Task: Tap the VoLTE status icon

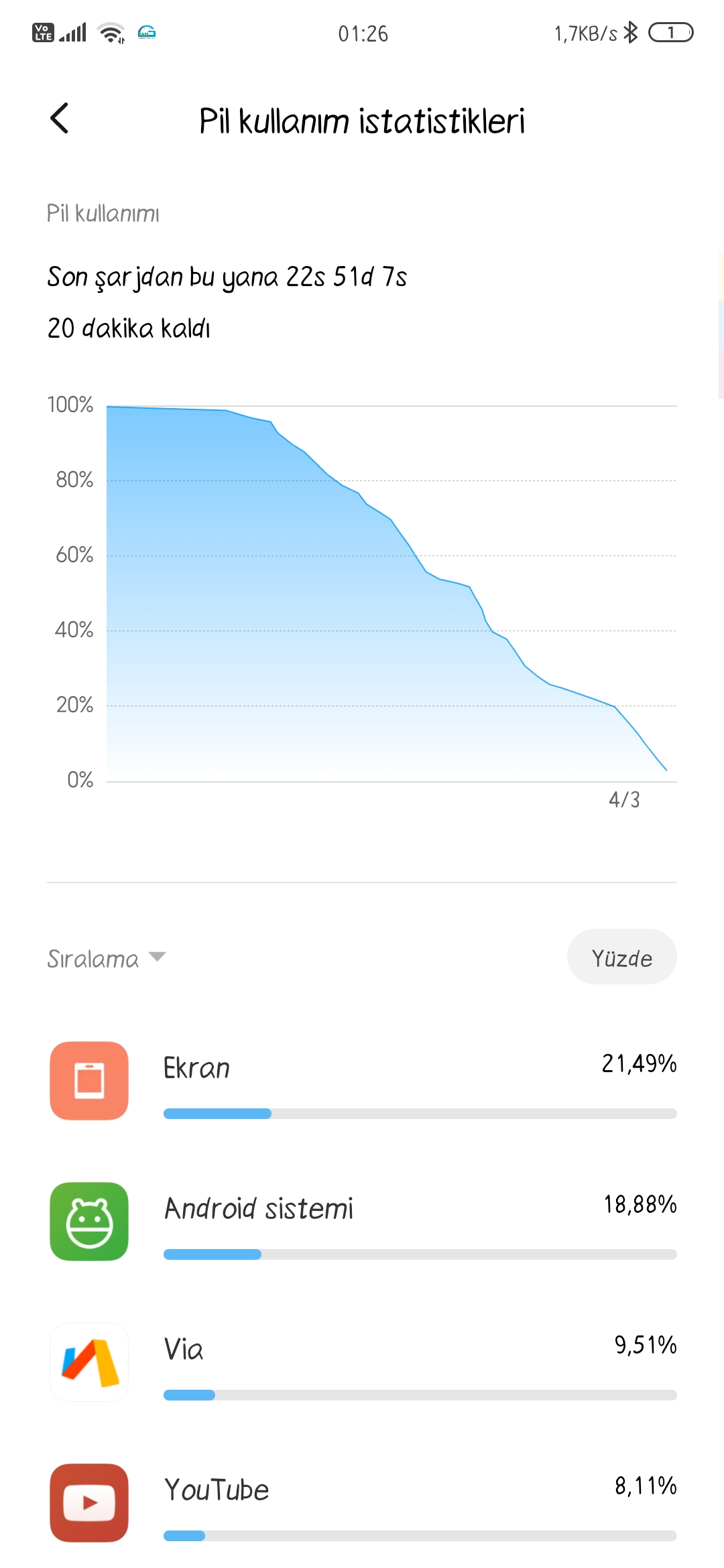Action: point(43,32)
